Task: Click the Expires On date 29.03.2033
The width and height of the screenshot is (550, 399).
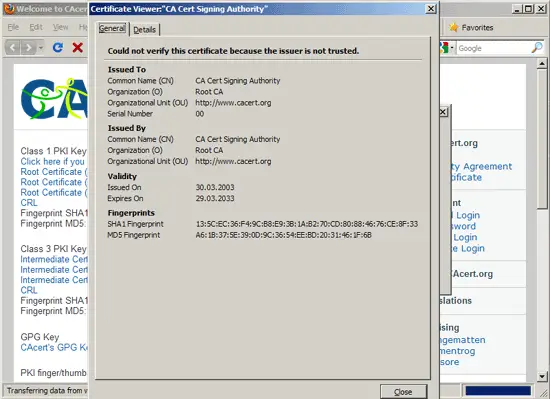Action: 215,198
